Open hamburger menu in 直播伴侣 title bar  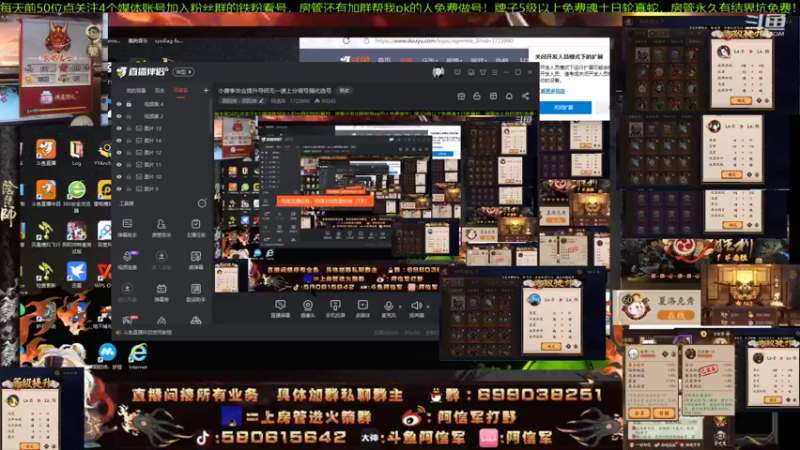coord(494,72)
